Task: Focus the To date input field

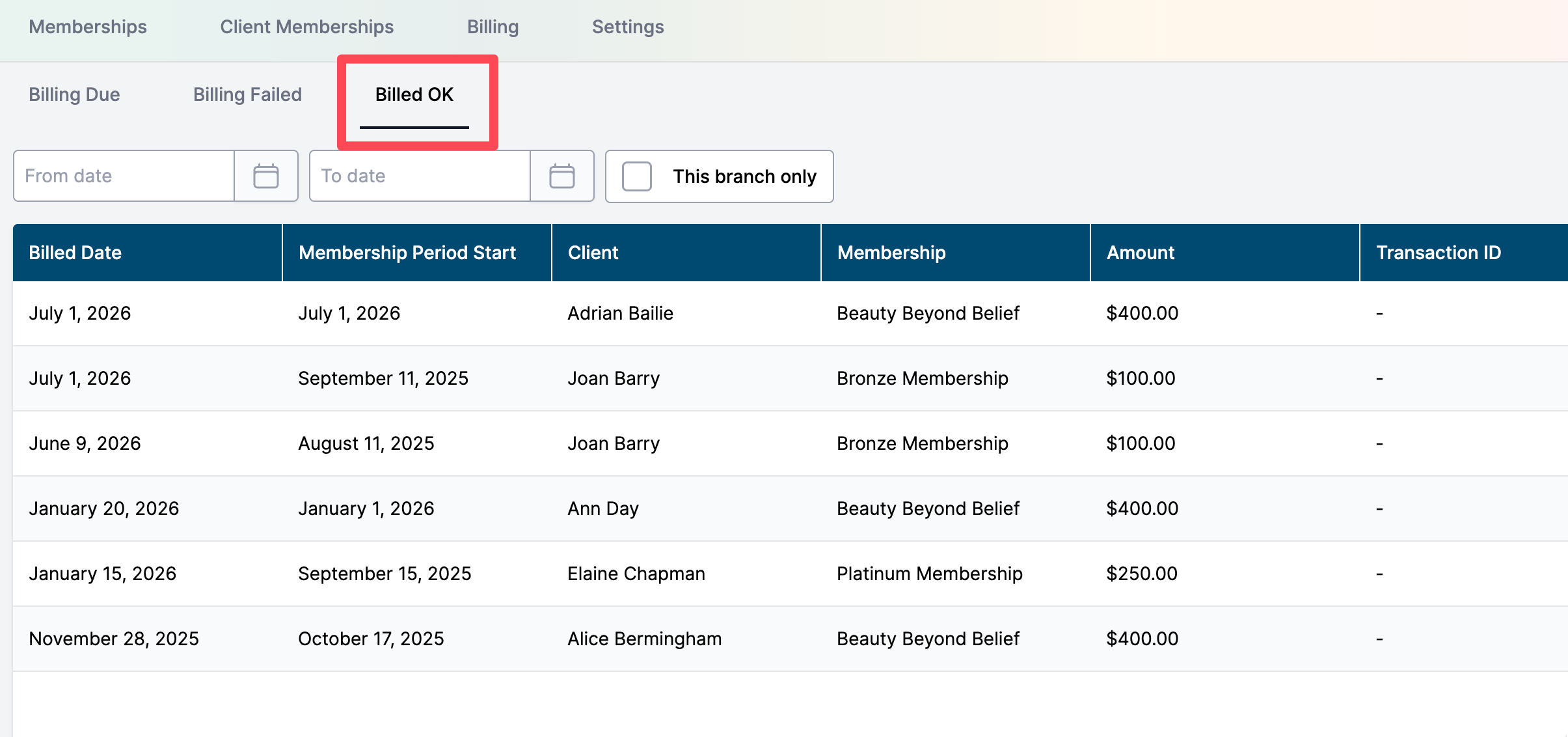Action: [x=420, y=176]
